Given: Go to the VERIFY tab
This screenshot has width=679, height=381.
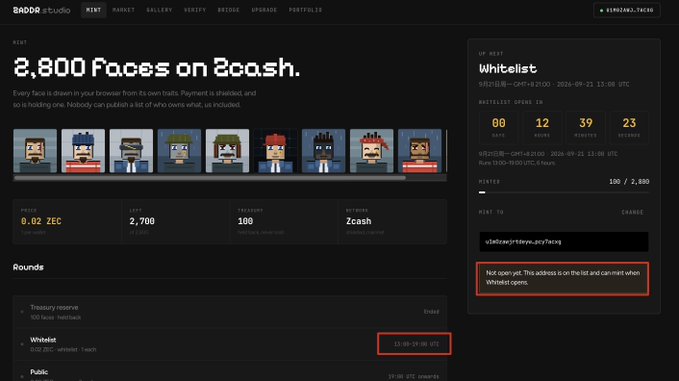Looking at the screenshot, I should click(195, 10).
